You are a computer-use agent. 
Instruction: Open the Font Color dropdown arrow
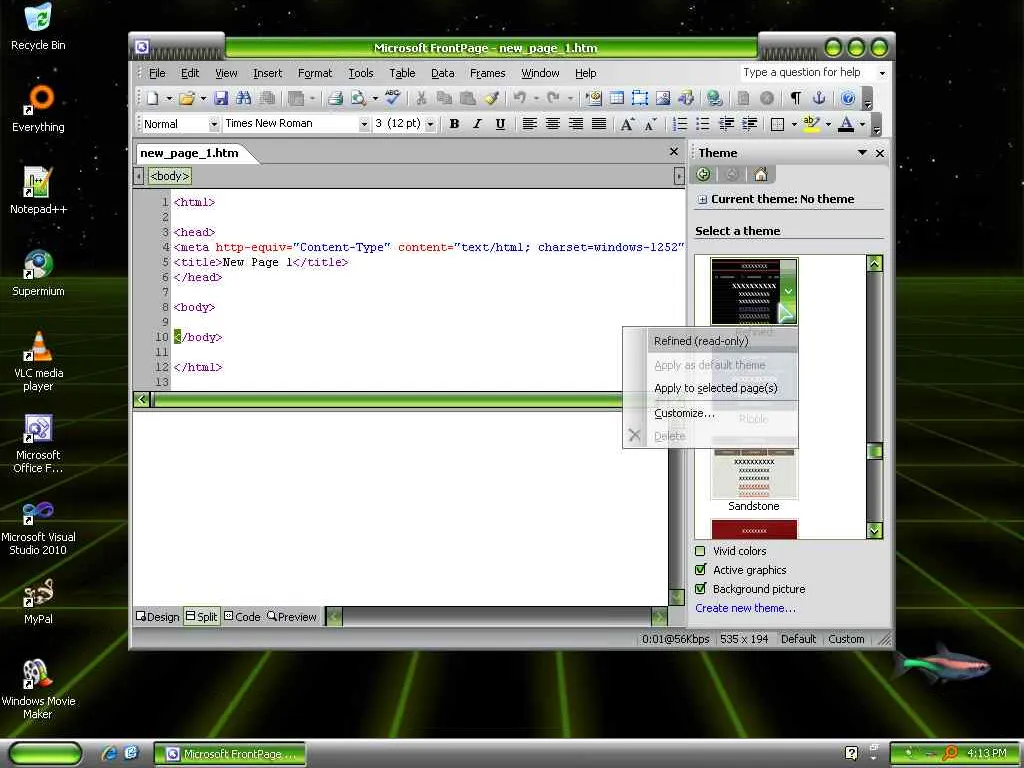[862, 124]
